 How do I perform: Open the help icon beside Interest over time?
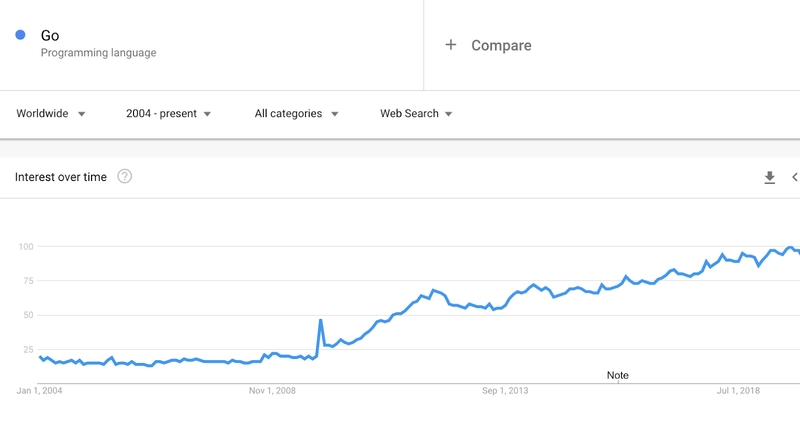click(x=124, y=177)
